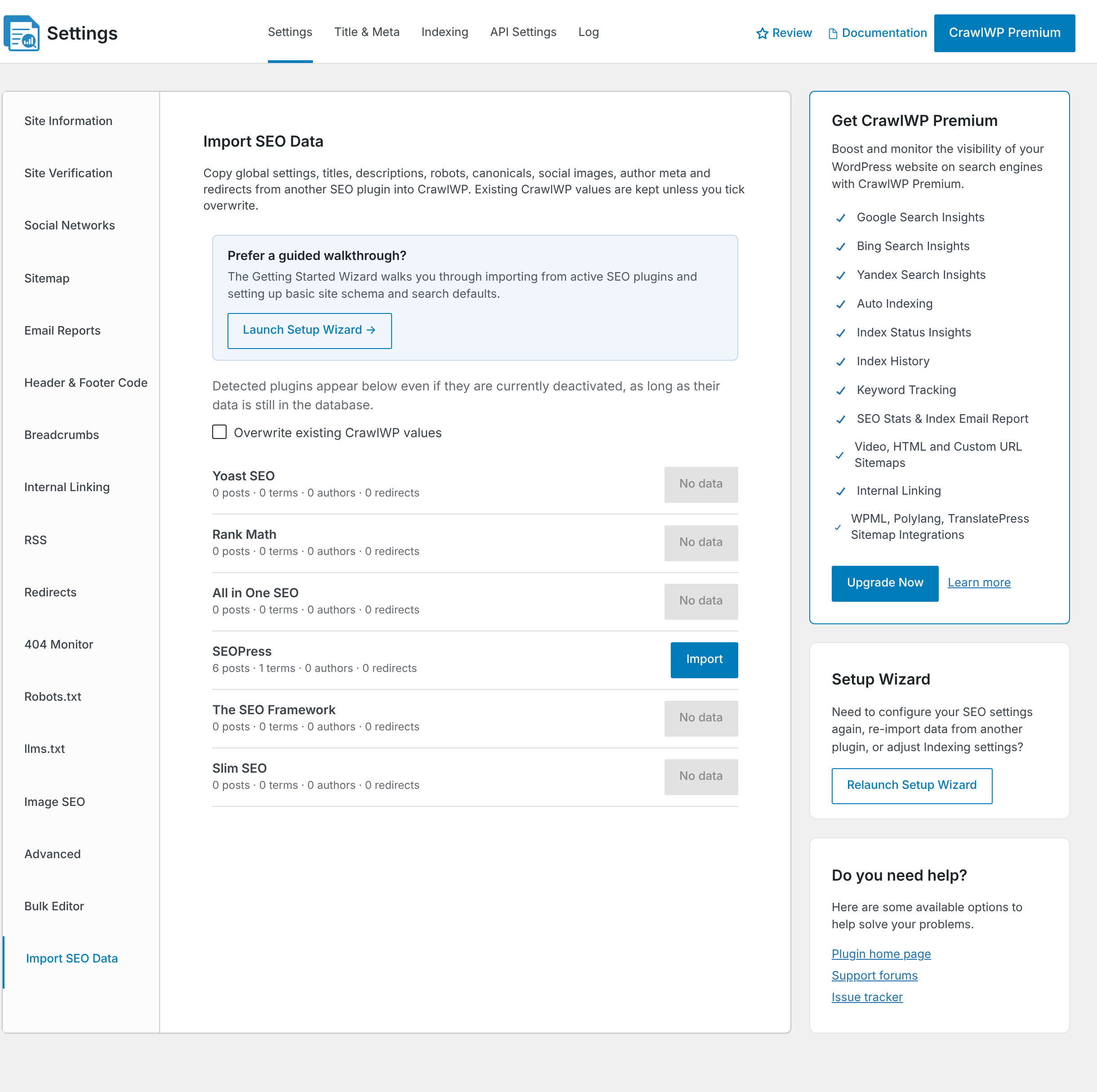Go to the API Settings tab
Viewport: 1097px width, 1092px height.
click(523, 32)
